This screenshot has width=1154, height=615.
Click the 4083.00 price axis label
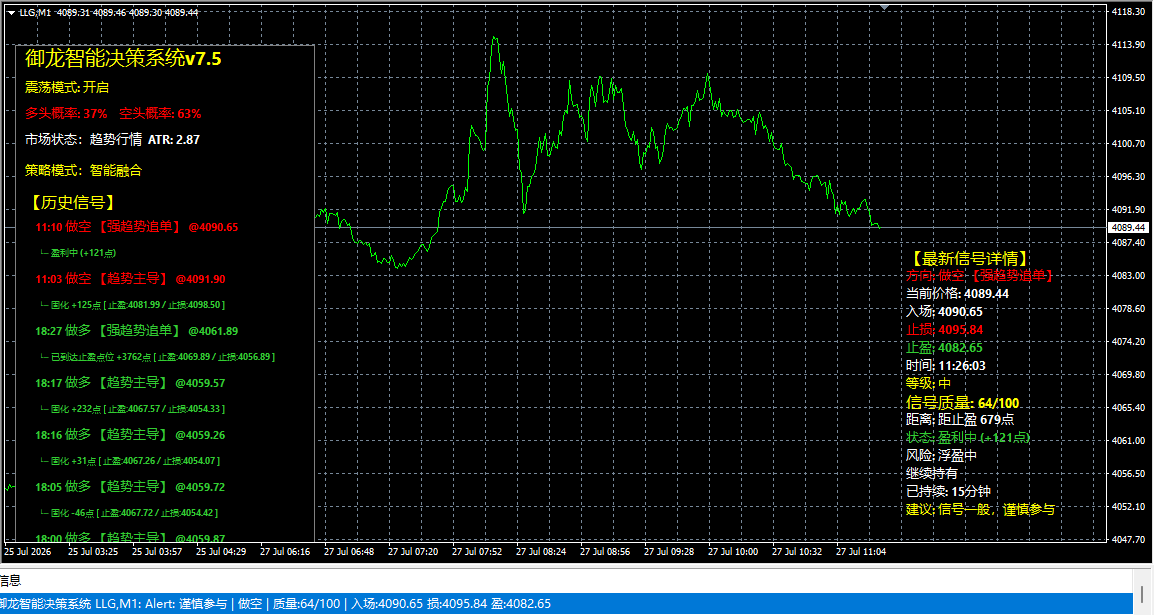pos(1130,276)
